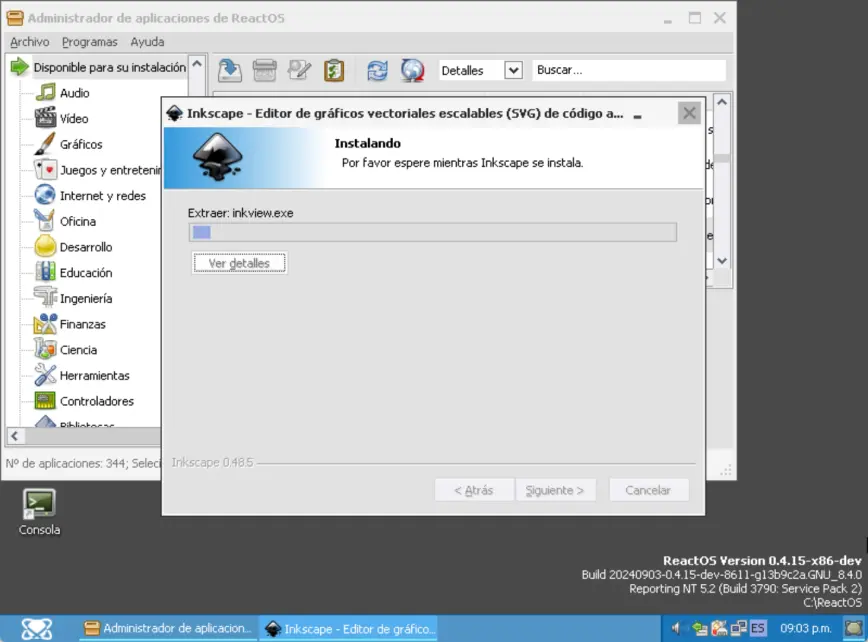Click the category tree scroll-up arrow
868x642 pixels.
pyautogui.click(x=197, y=64)
